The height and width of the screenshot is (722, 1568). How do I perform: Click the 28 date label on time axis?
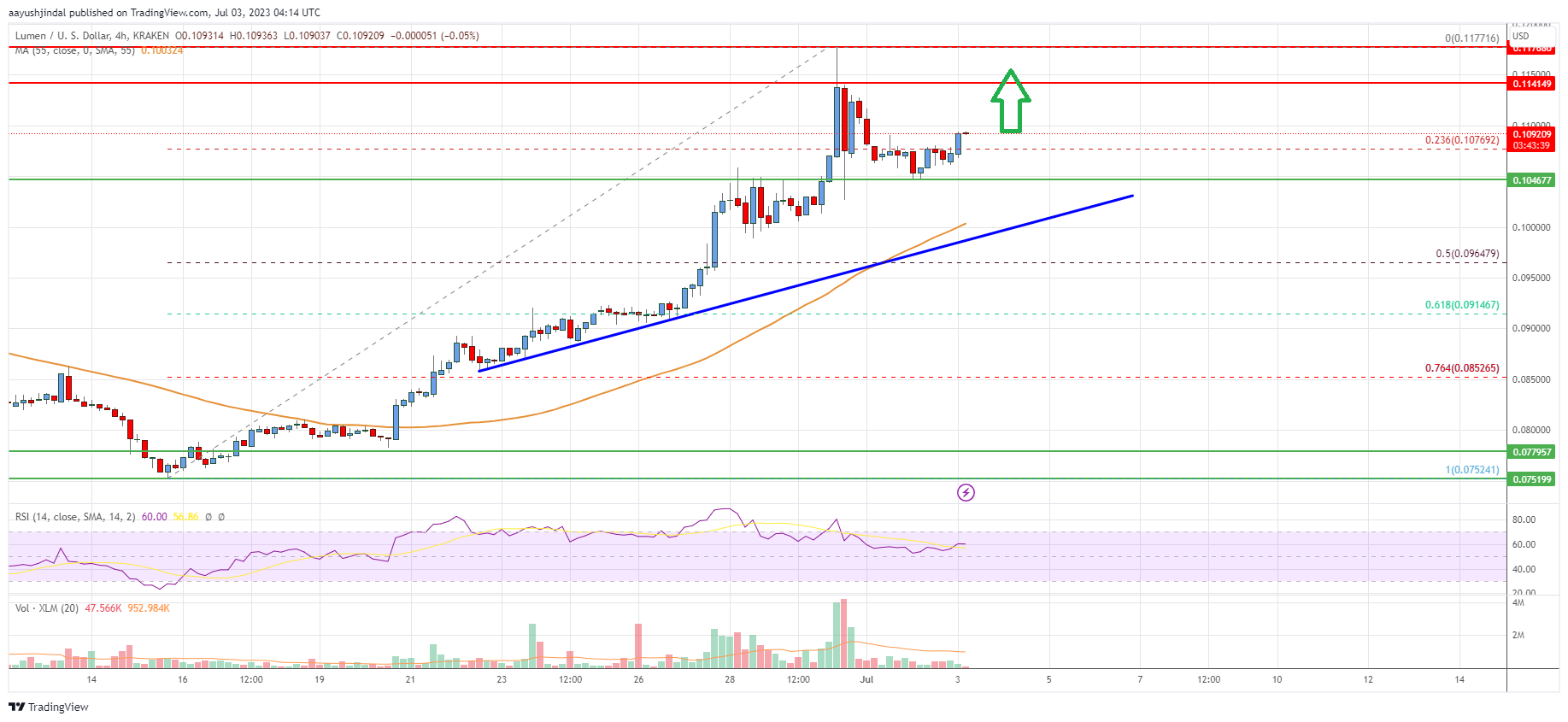(x=730, y=680)
